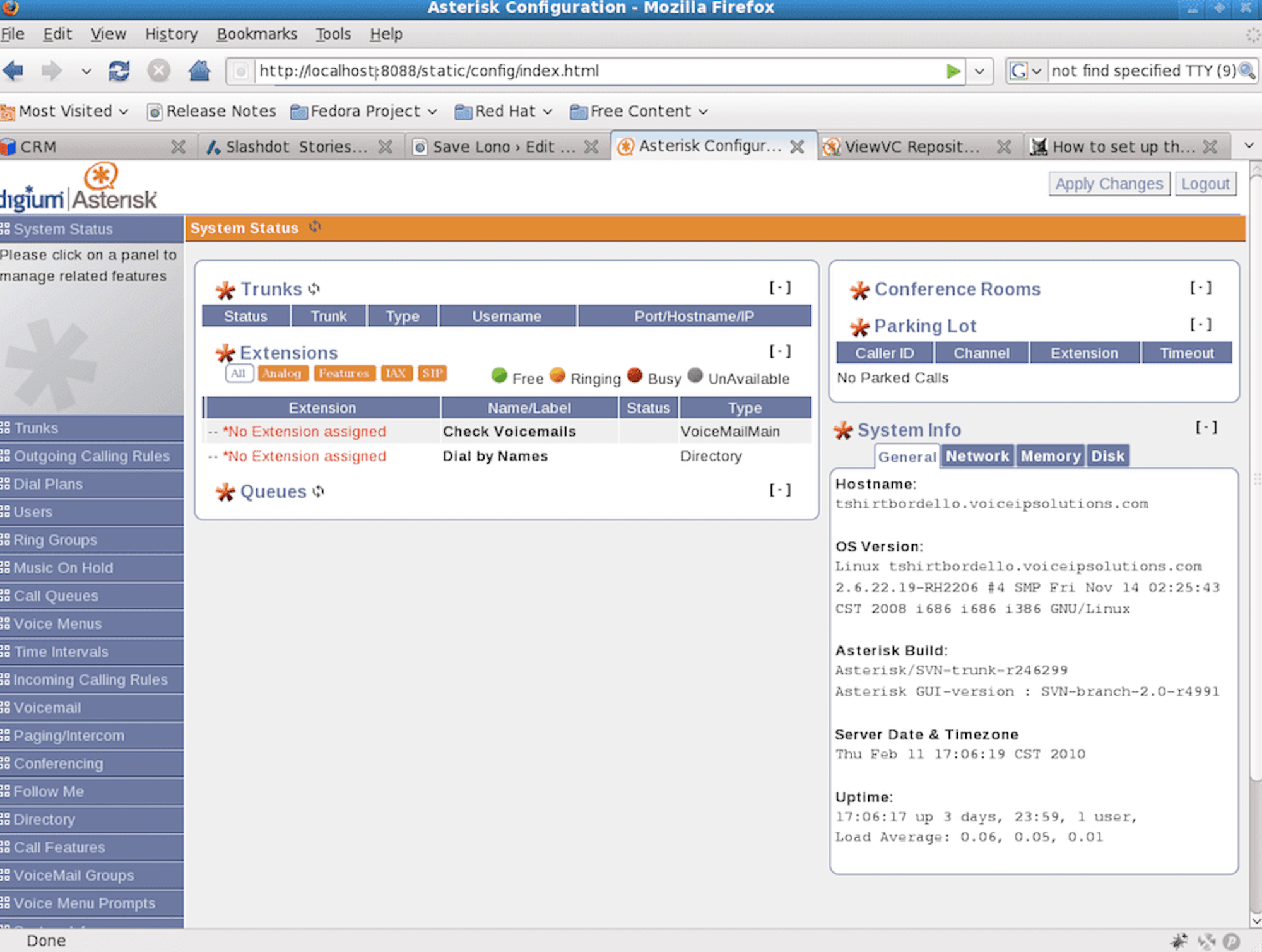This screenshot has width=1262, height=952.
Task: Collapse the Conference Rooms panel
Action: point(1200,289)
